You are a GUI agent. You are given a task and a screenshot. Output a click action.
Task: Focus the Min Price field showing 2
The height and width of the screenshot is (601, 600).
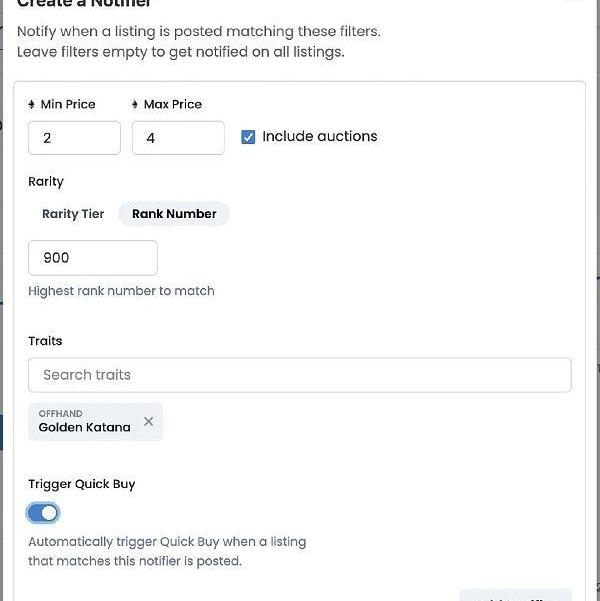click(74, 138)
